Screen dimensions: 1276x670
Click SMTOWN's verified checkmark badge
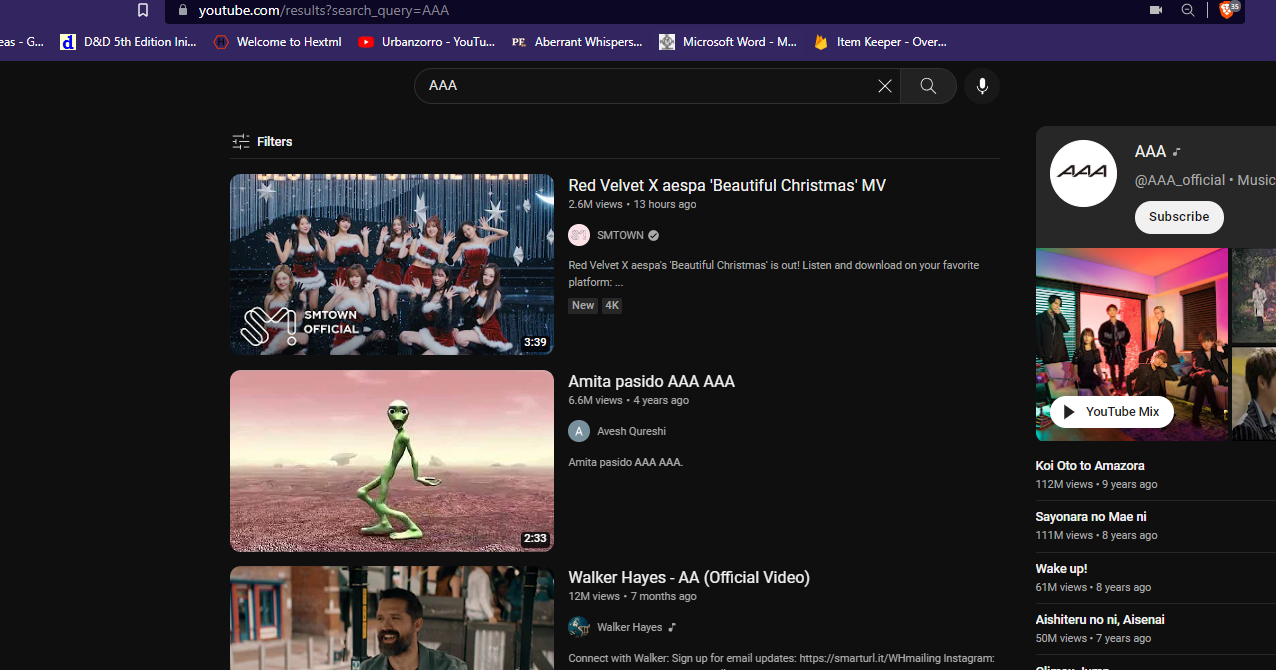click(x=652, y=235)
